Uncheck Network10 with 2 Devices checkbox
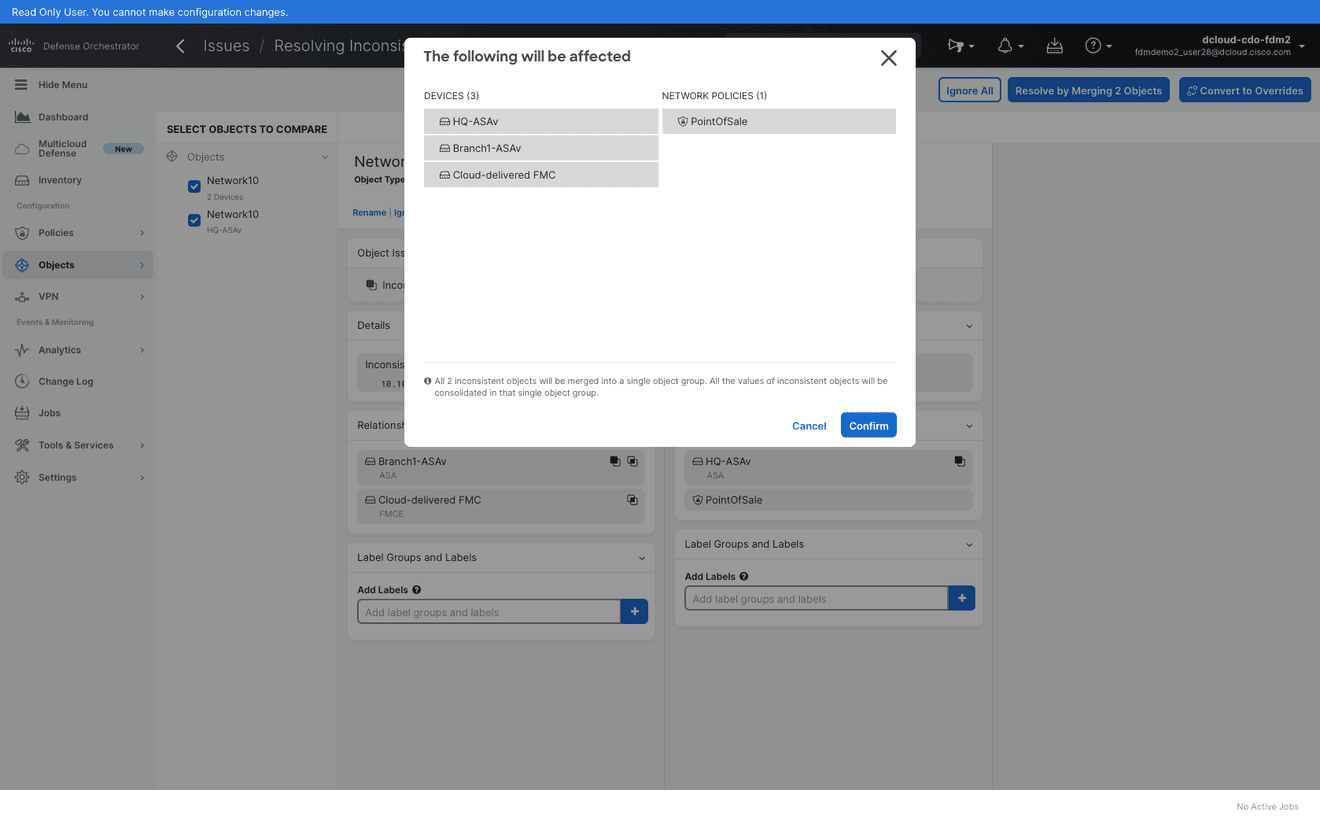 (x=194, y=187)
